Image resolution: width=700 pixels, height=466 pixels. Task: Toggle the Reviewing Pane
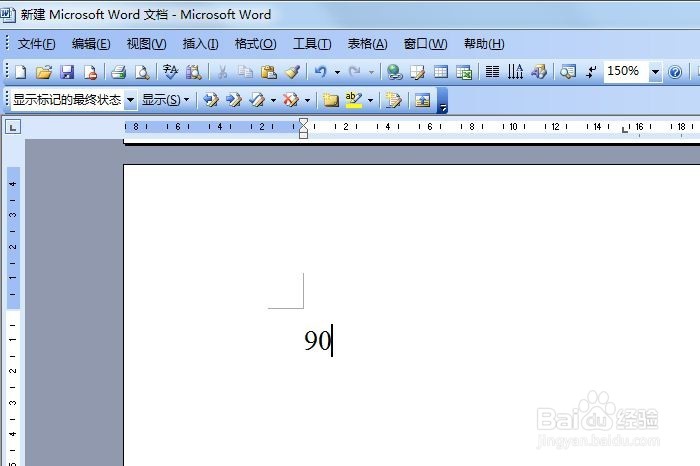pyautogui.click(x=422, y=100)
